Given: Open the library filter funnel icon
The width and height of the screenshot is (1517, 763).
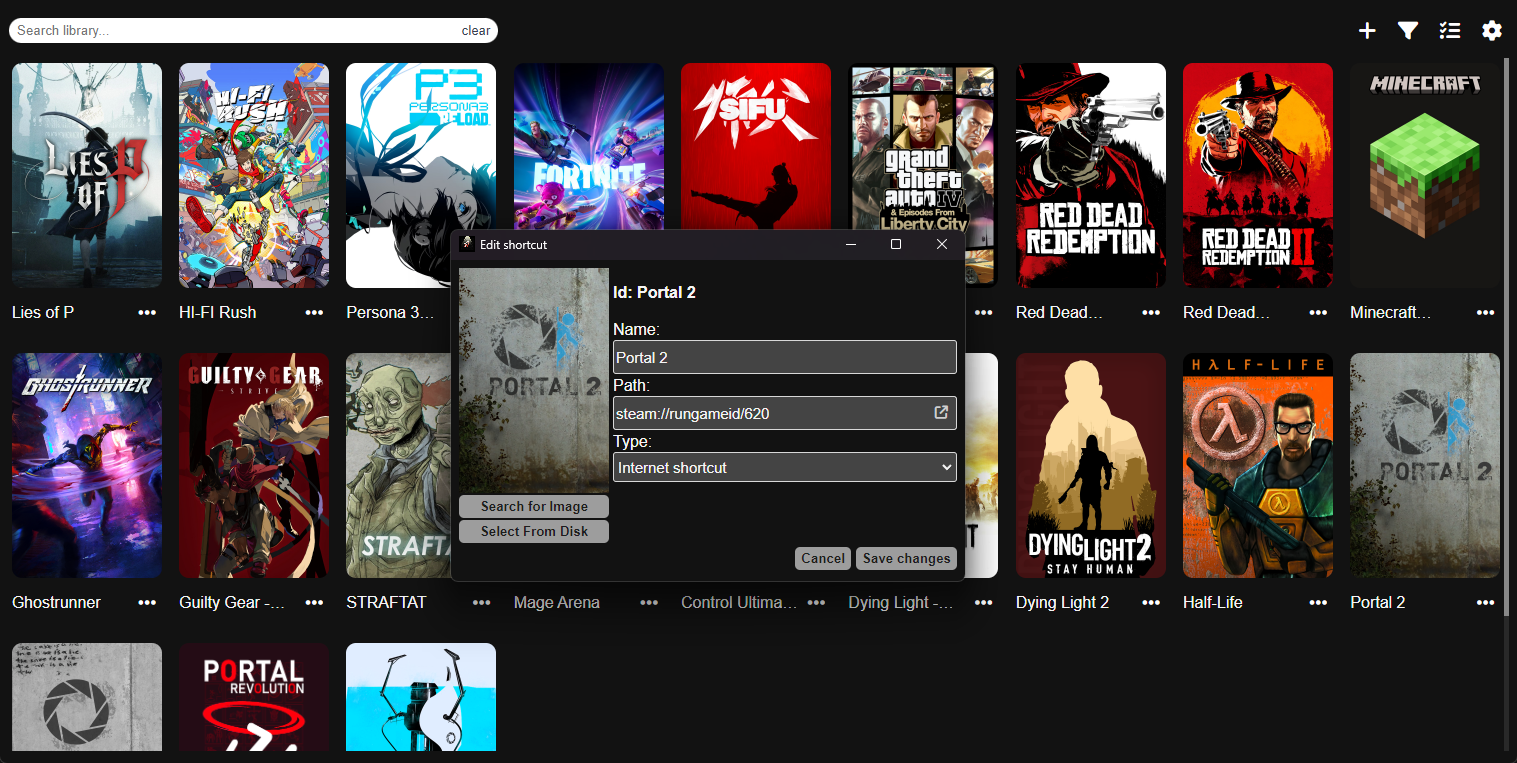Looking at the screenshot, I should pos(1408,30).
